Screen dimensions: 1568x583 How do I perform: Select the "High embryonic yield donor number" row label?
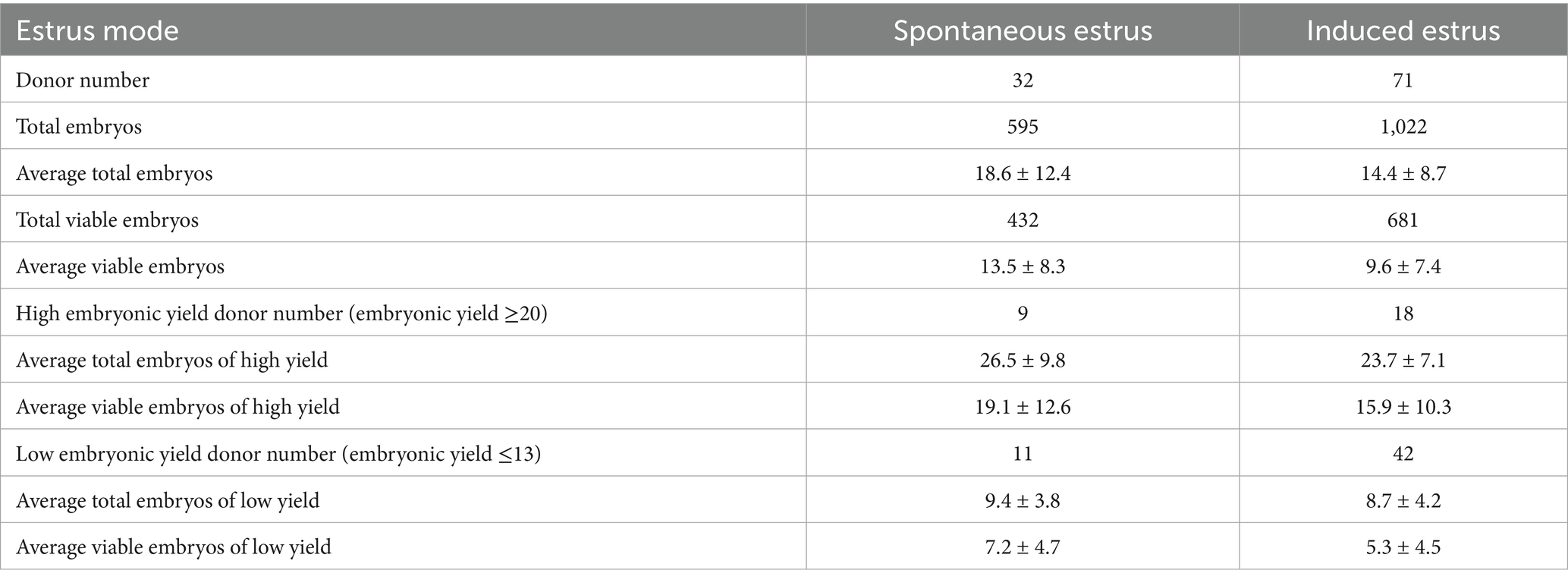[x=281, y=313]
